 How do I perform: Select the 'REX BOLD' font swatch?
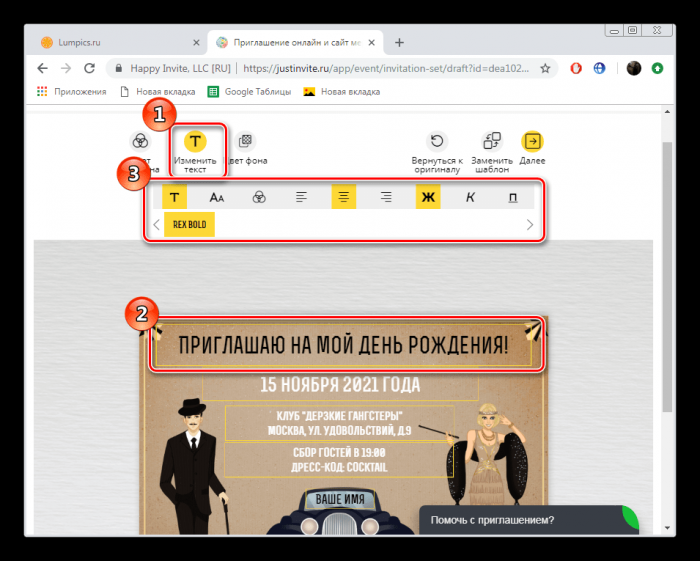click(x=189, y=225)
